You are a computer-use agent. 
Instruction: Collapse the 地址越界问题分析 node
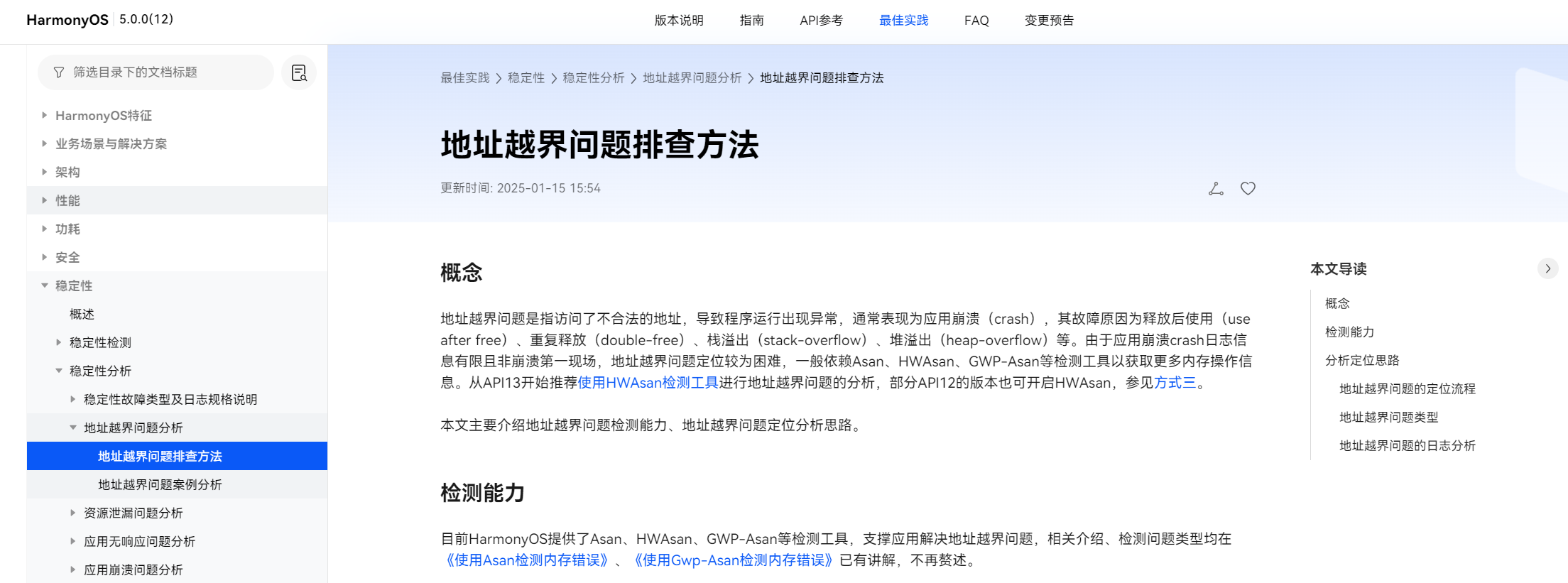[x=72, y=427]
